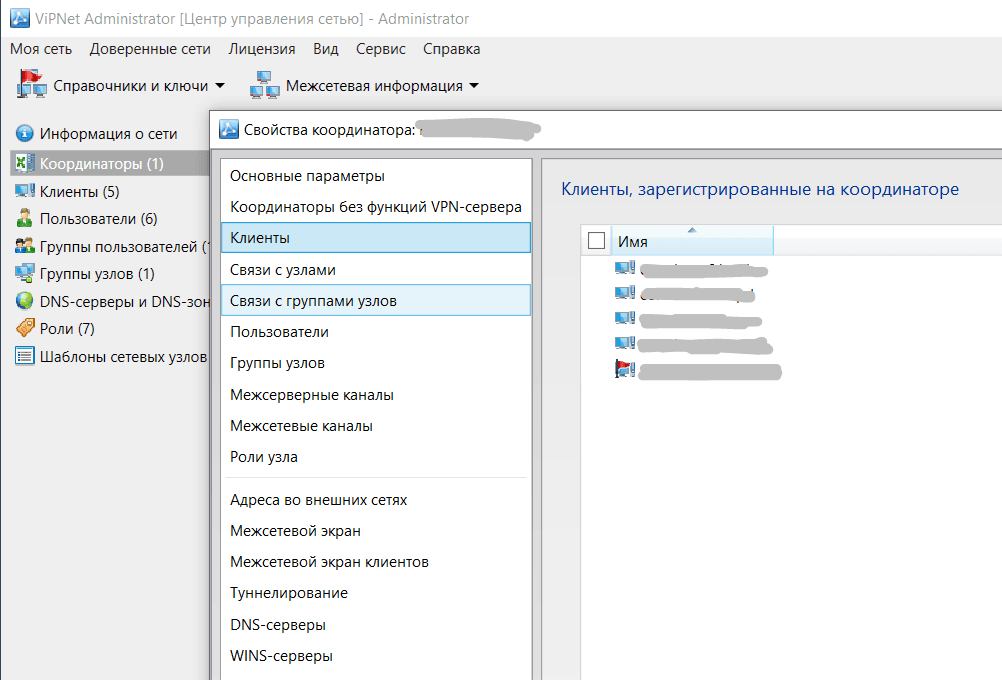Image resolution: width=1002 pixels, height=680 pixels.
Task: Click the Роли tag icon
Action: (x=25, y=328)
